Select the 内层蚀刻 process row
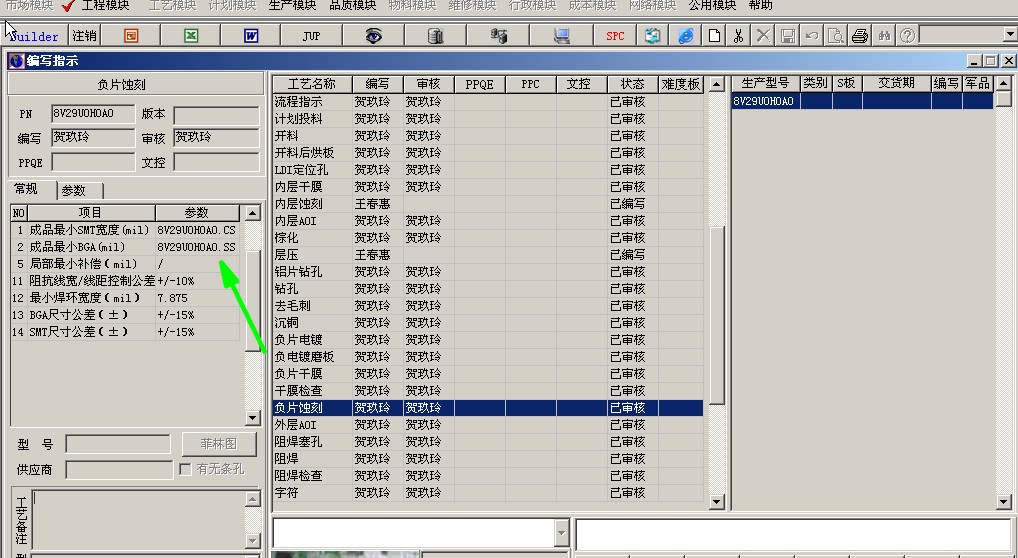 [x=488, y=204]
